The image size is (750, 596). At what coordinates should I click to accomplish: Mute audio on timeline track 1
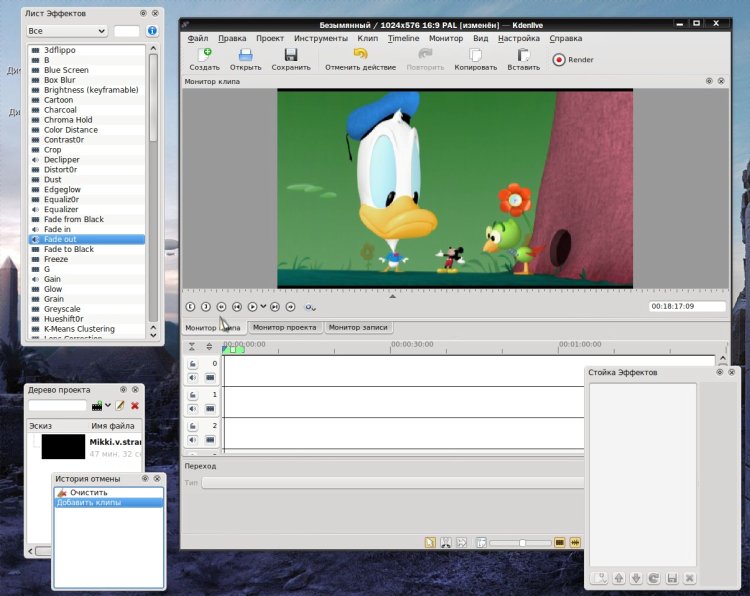pos(193,409)
